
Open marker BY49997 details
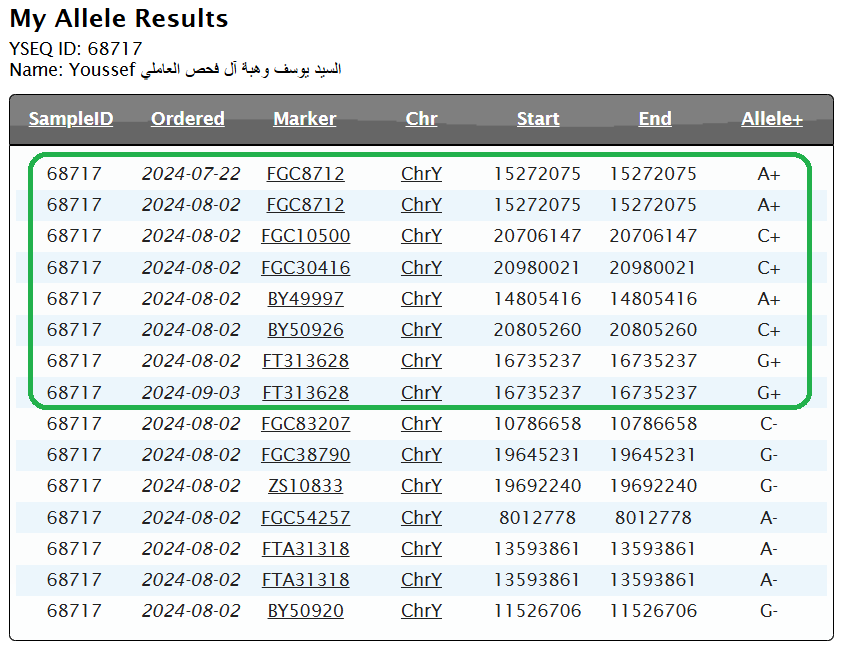coord(305,299)
